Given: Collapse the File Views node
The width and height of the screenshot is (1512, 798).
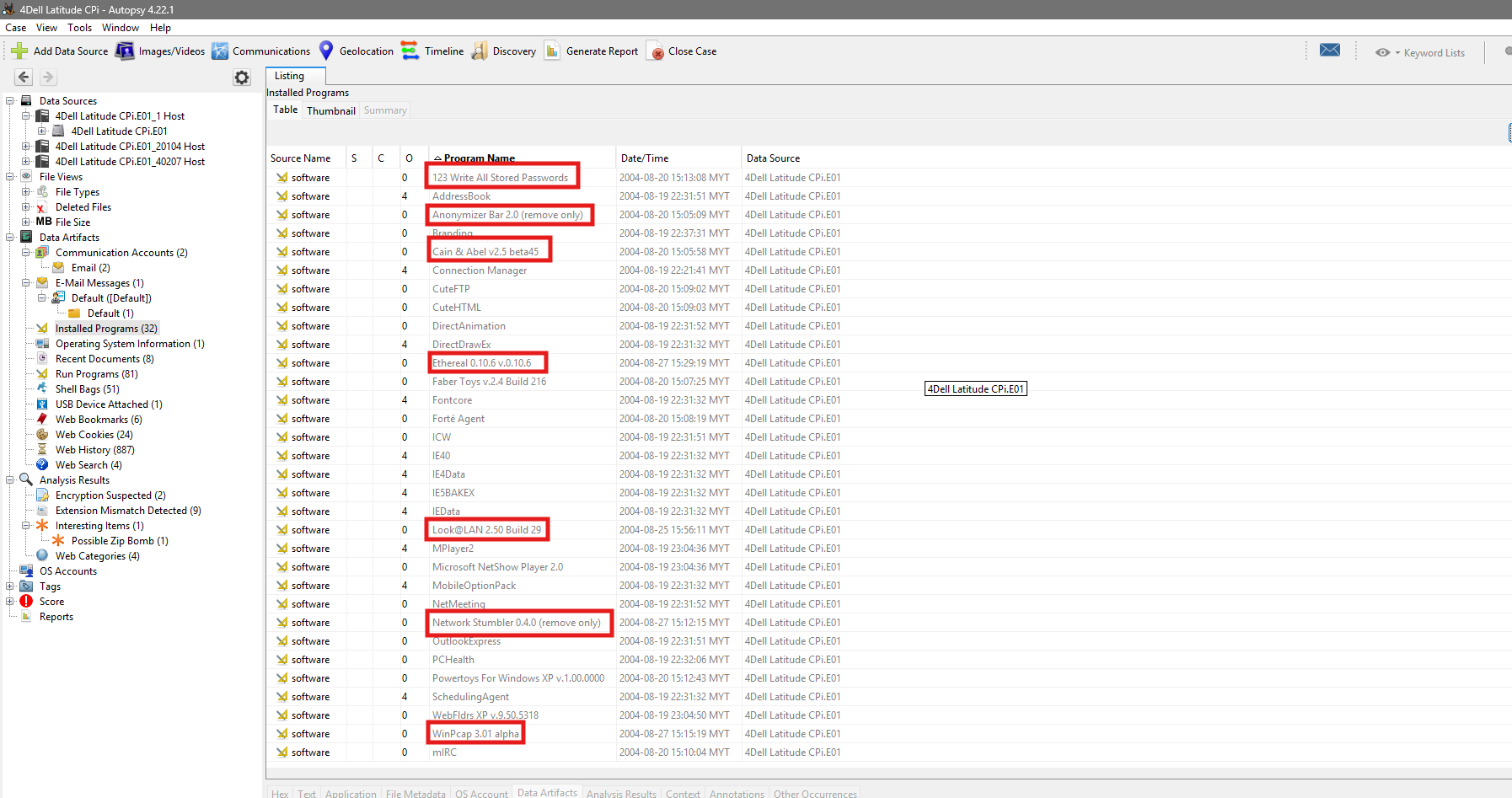Looking at the screenshot, I should [x=10, y=177].
